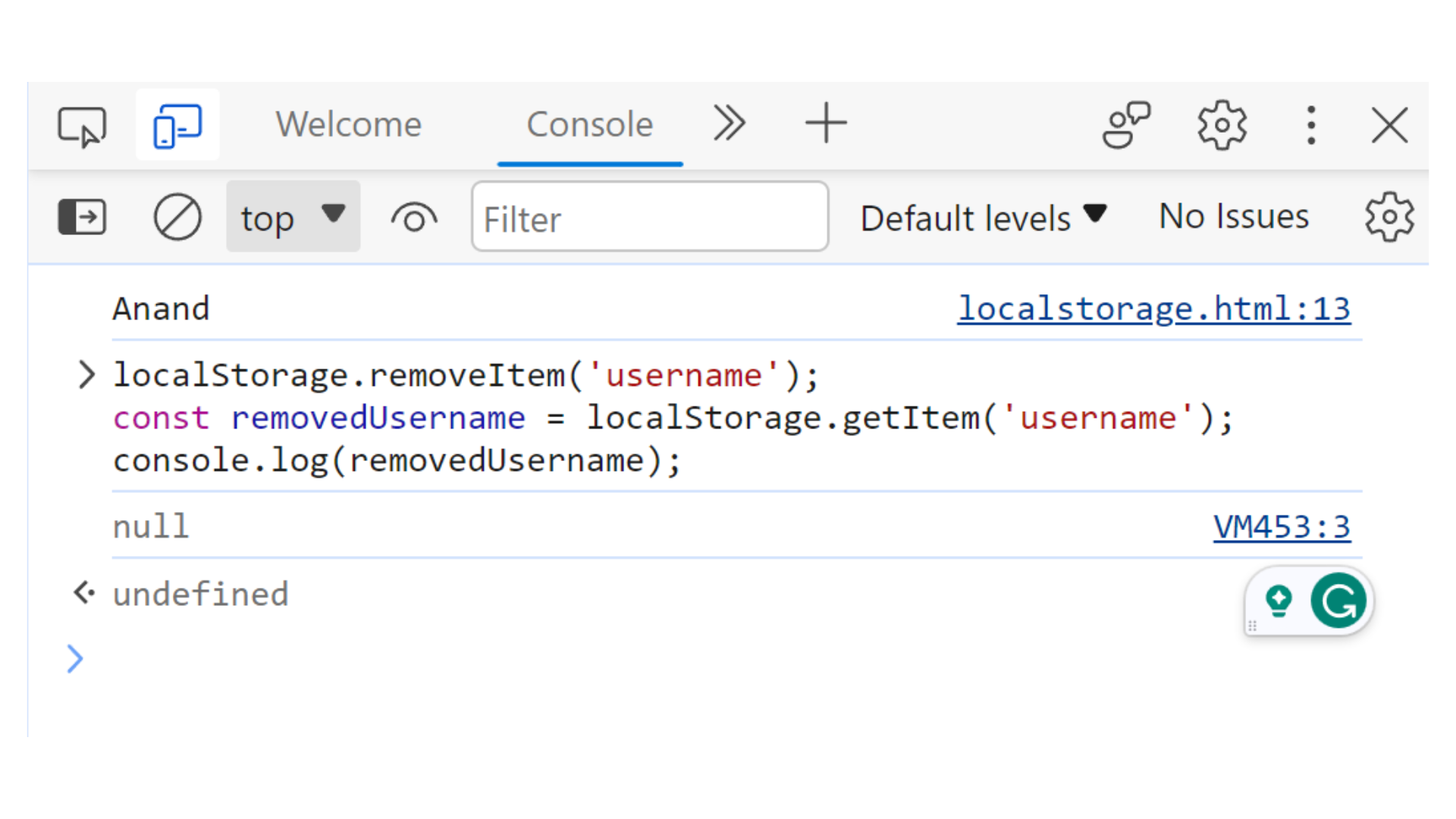This screenshot has height=819, width=1456.
Task: Focus the console Filter input field
Action: tap(650, 217)
